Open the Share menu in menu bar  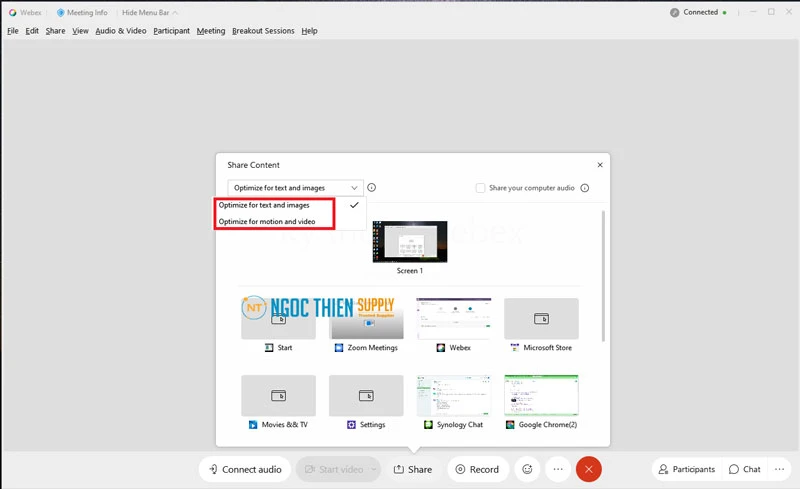pos(55,31)
